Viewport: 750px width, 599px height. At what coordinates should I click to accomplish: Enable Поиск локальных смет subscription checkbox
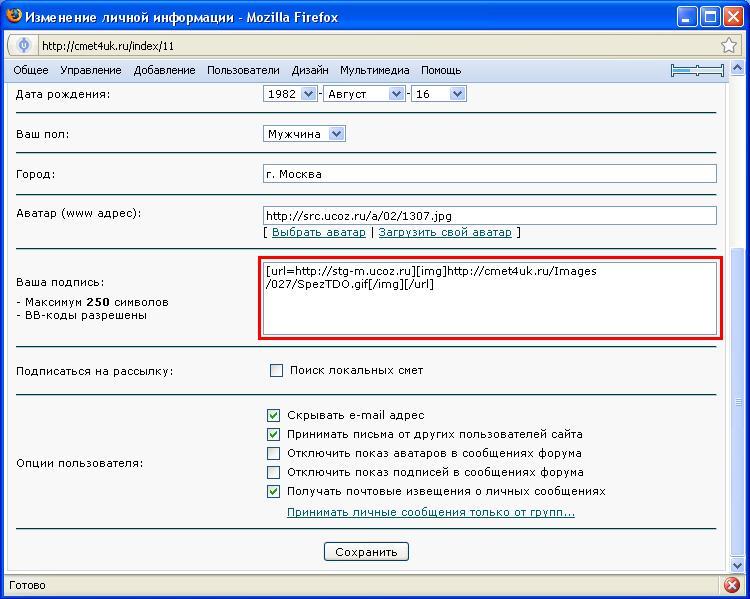click(276, 370)
